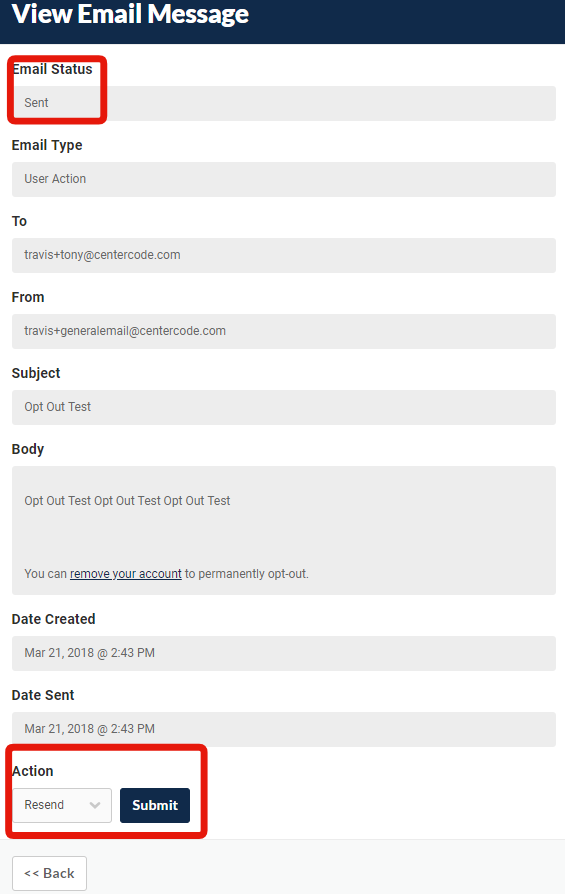Click the Submit button
Viewport: 565px width, 894px height.
tap(155, 805)
